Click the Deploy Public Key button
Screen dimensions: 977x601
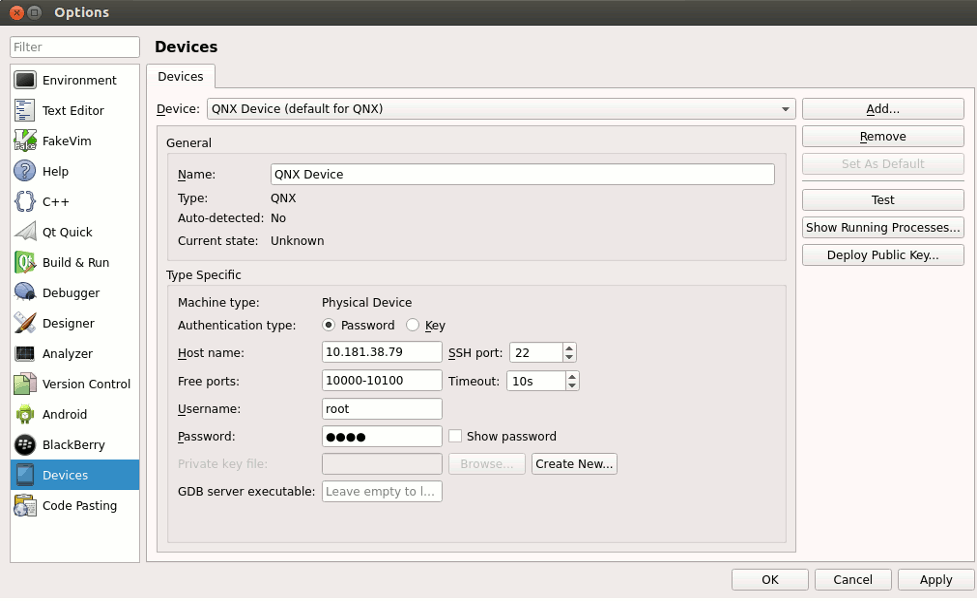882,254
